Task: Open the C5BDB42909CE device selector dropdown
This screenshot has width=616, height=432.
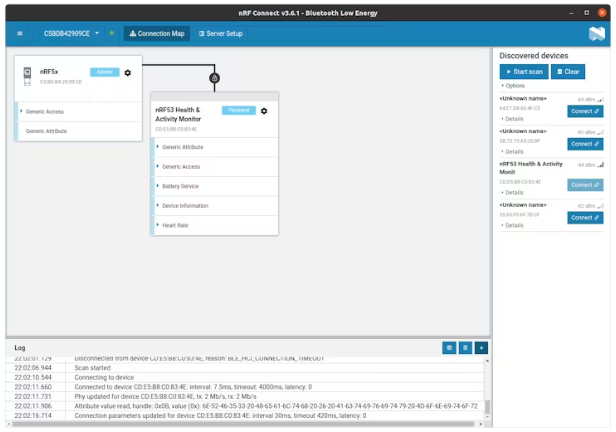Action: (71, 33)
